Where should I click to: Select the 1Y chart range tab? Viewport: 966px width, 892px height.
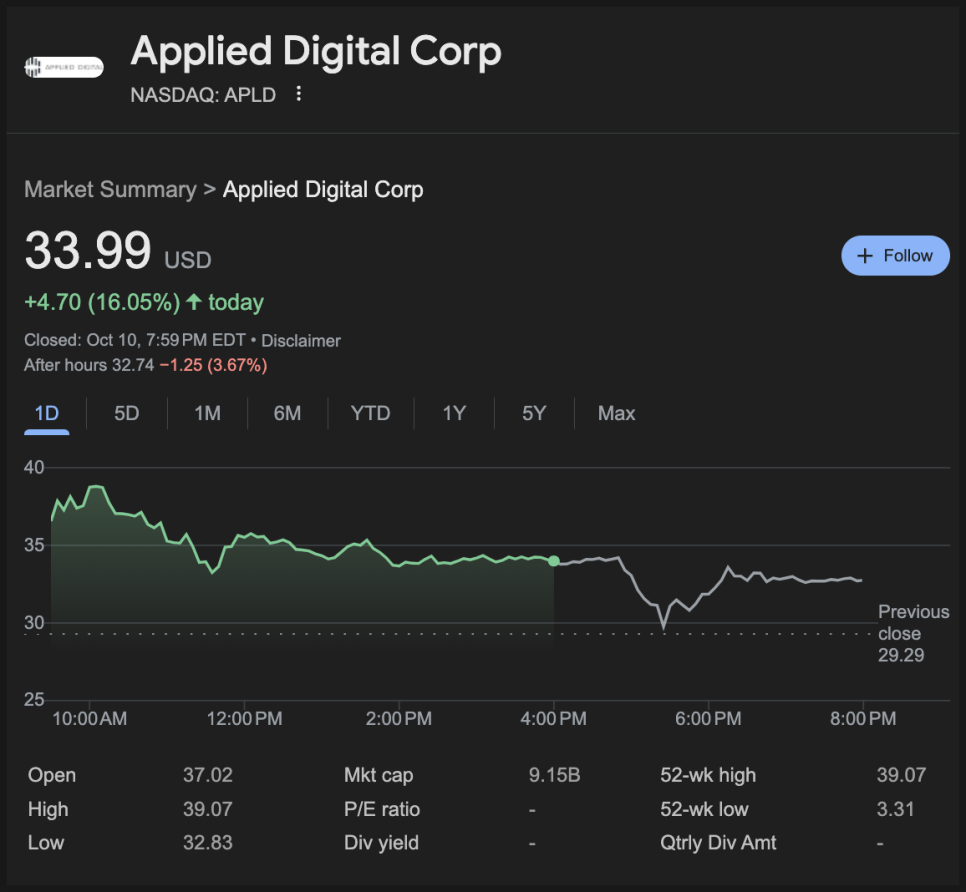454,414
